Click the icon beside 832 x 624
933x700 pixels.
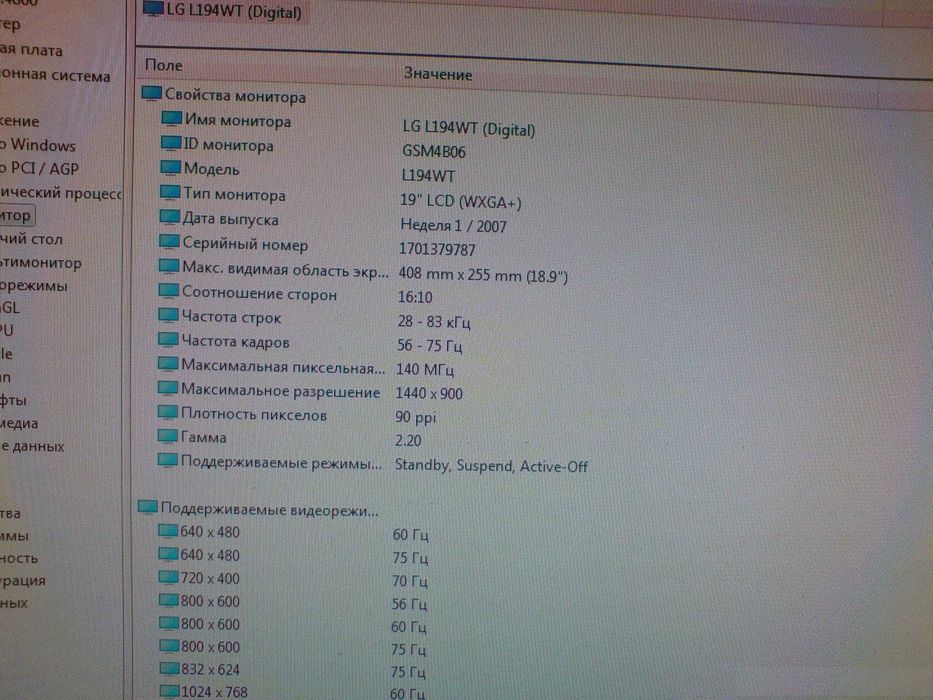coord(170,668)
